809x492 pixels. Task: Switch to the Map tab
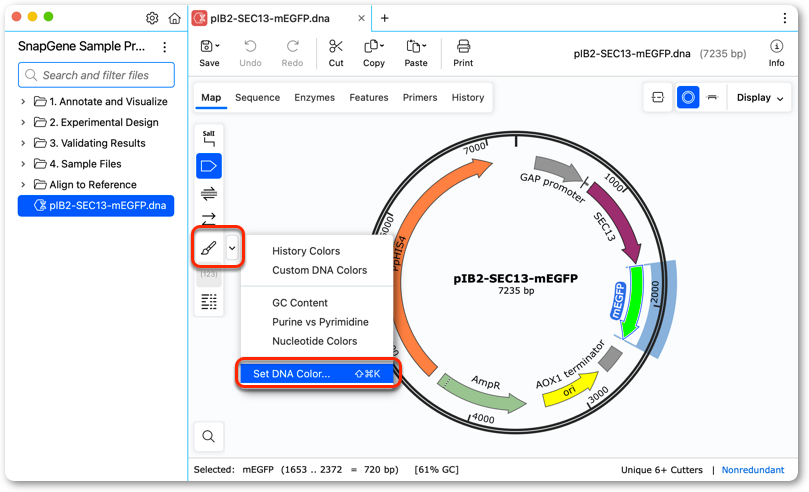(x=211, y=97)
